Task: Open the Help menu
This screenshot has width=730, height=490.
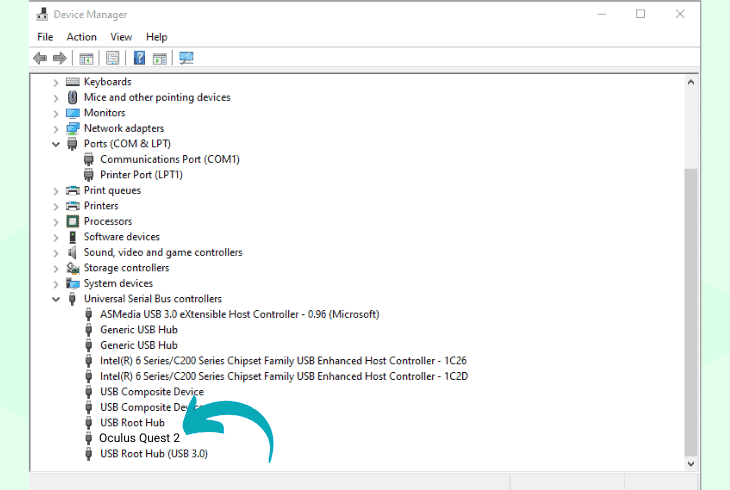Action: click(156, 37)
